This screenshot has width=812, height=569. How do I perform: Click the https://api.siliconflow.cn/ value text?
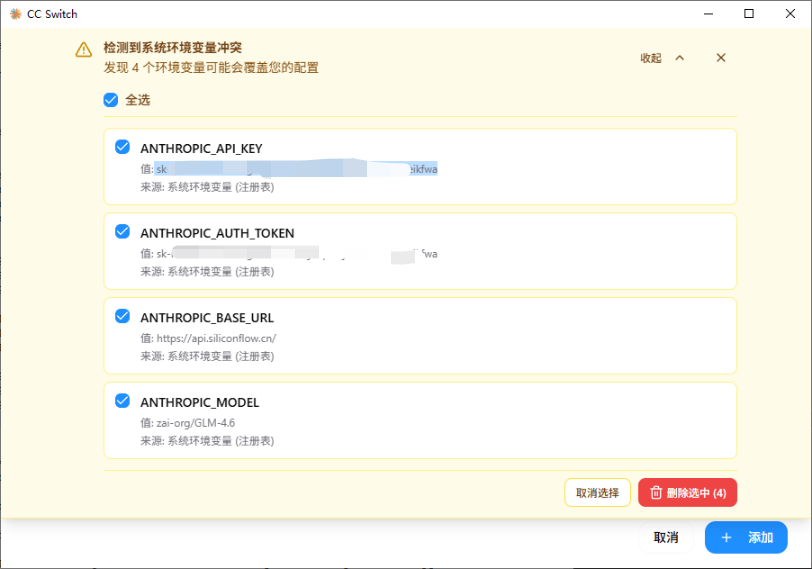pos(216,338)
